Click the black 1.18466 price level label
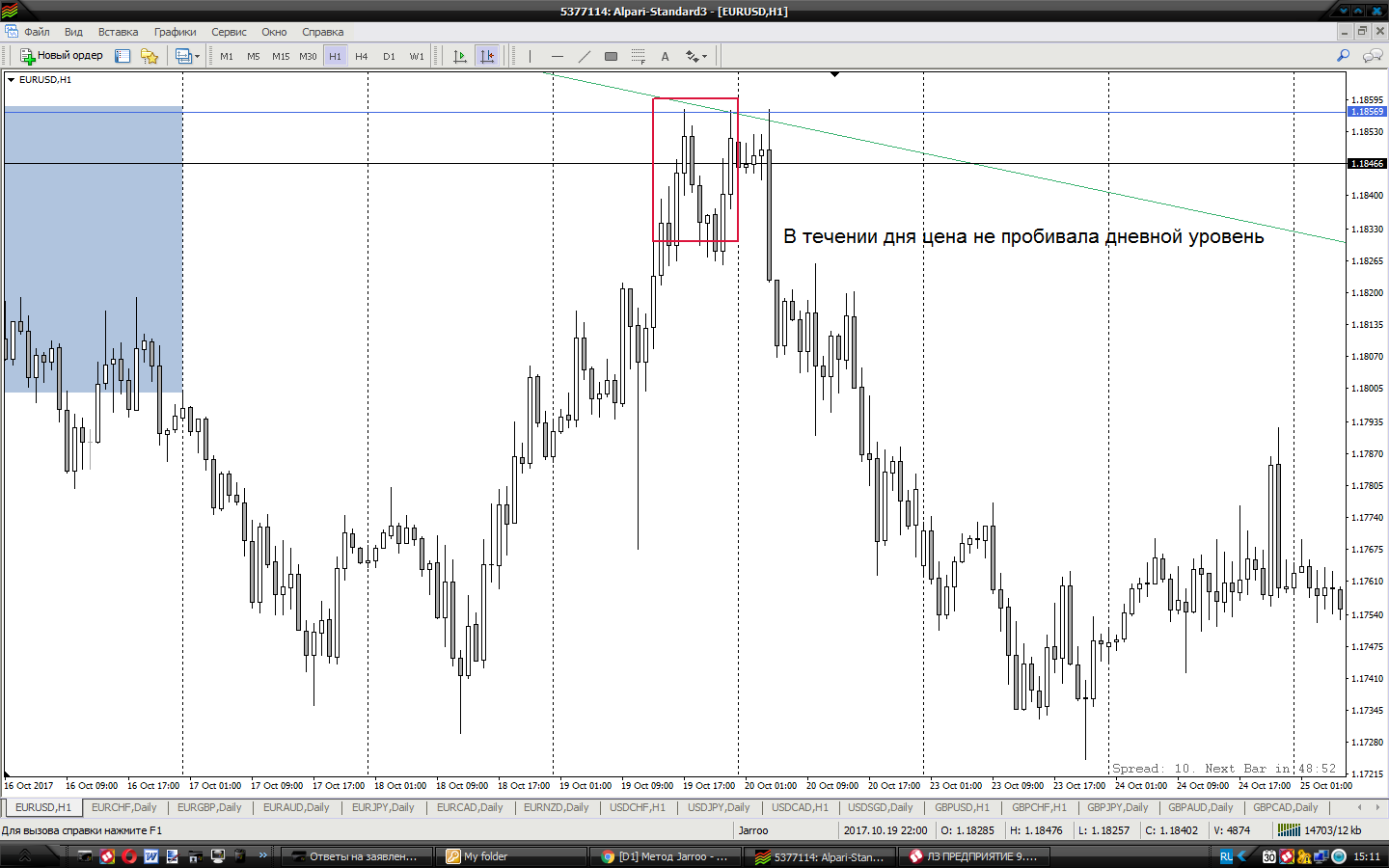The image size is (1389, 868). (1366, 164)
